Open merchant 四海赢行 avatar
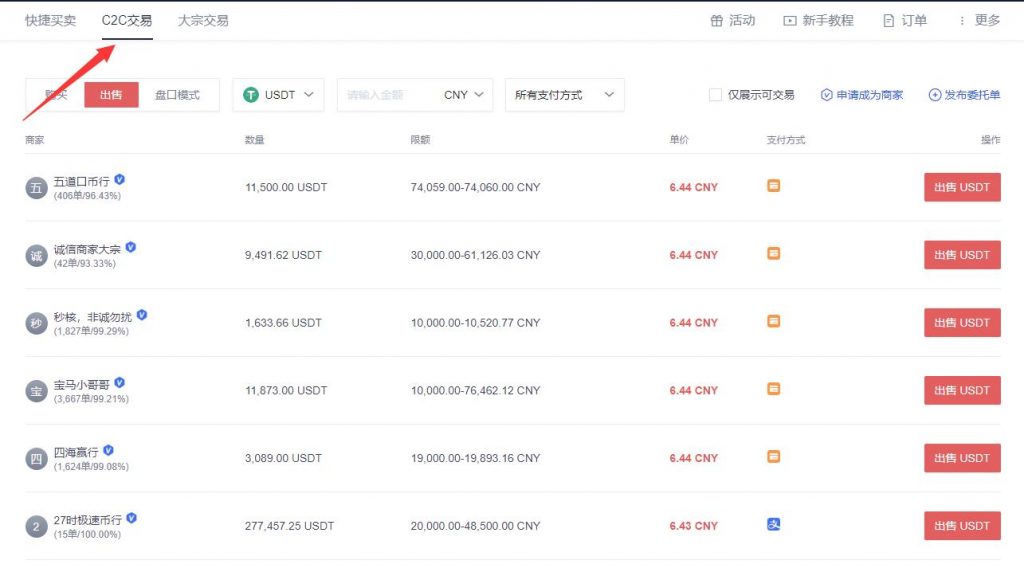1024x568 pixels. [37, 459]
